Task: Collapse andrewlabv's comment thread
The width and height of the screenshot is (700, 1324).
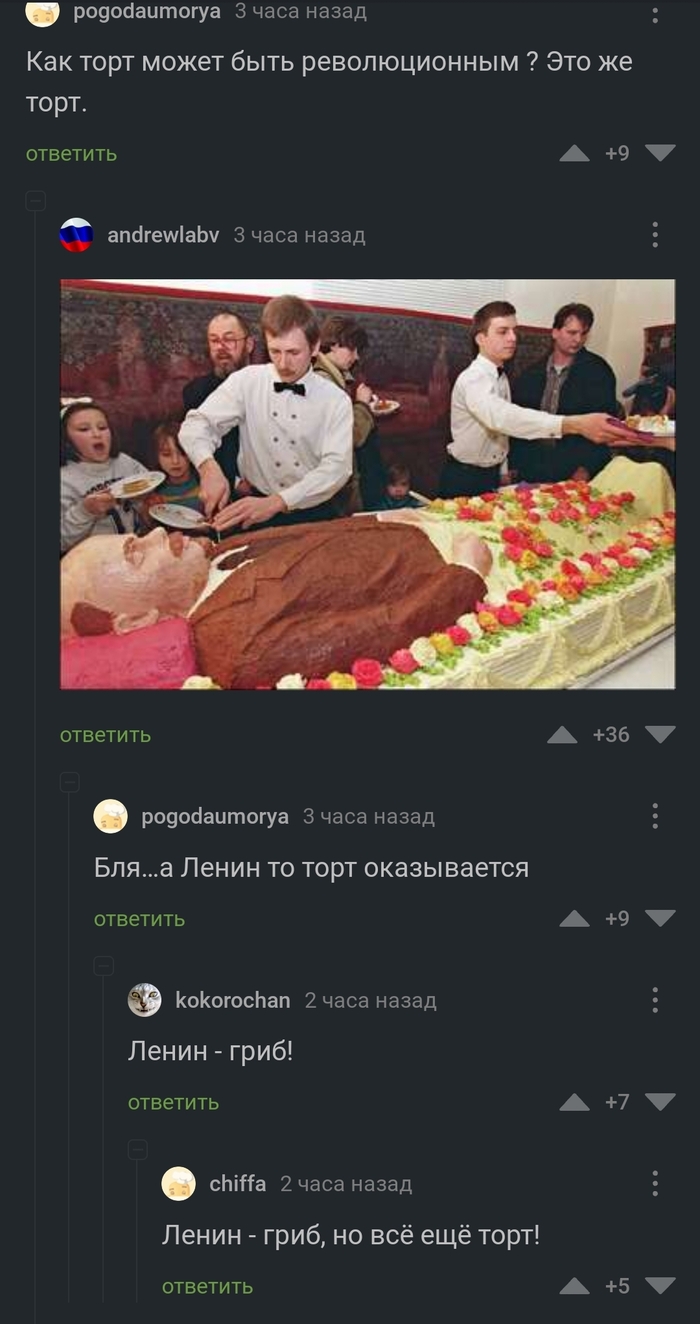Action: (x=35, y=201)
